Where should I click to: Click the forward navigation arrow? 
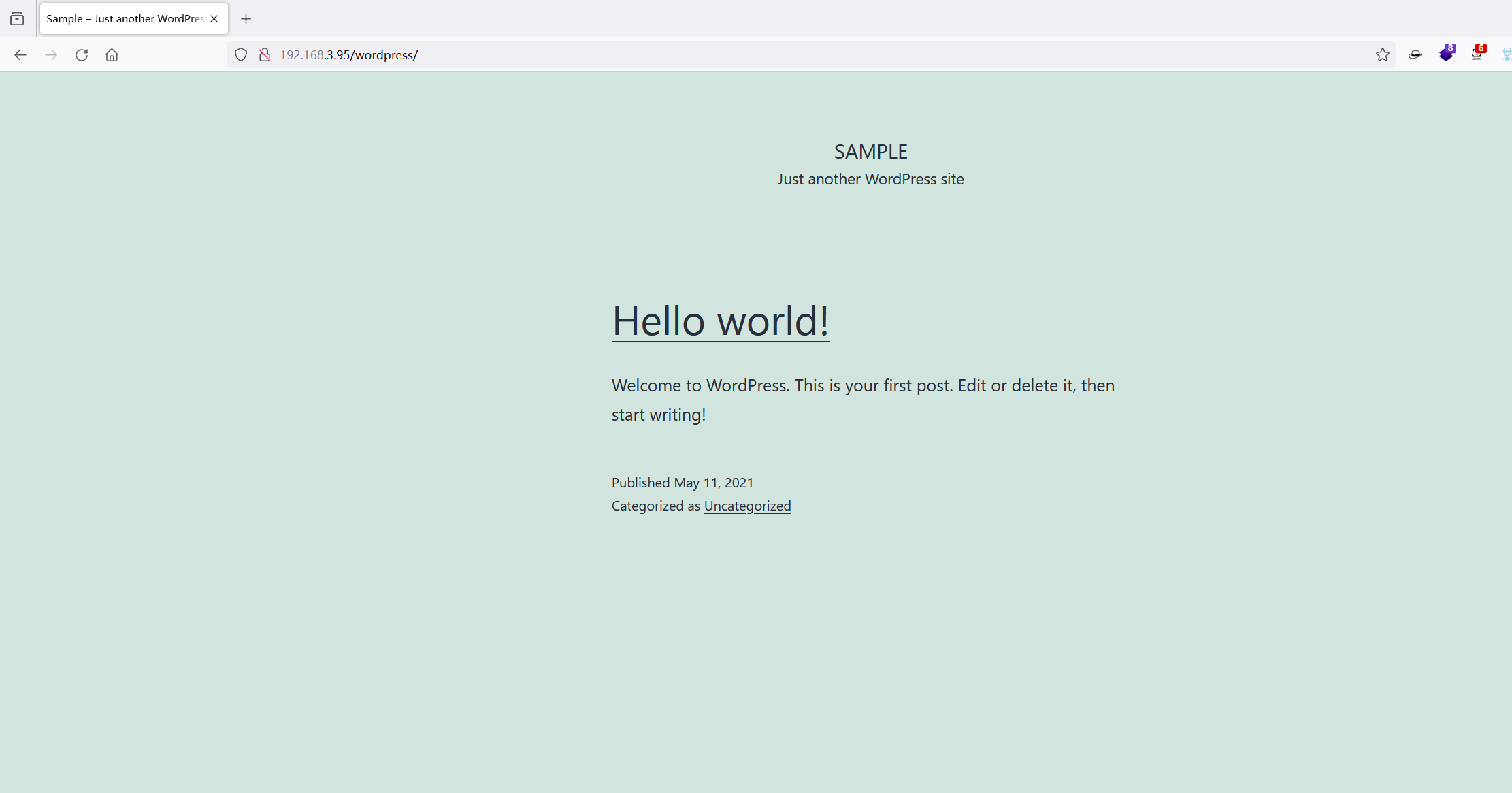click(51, 55)
